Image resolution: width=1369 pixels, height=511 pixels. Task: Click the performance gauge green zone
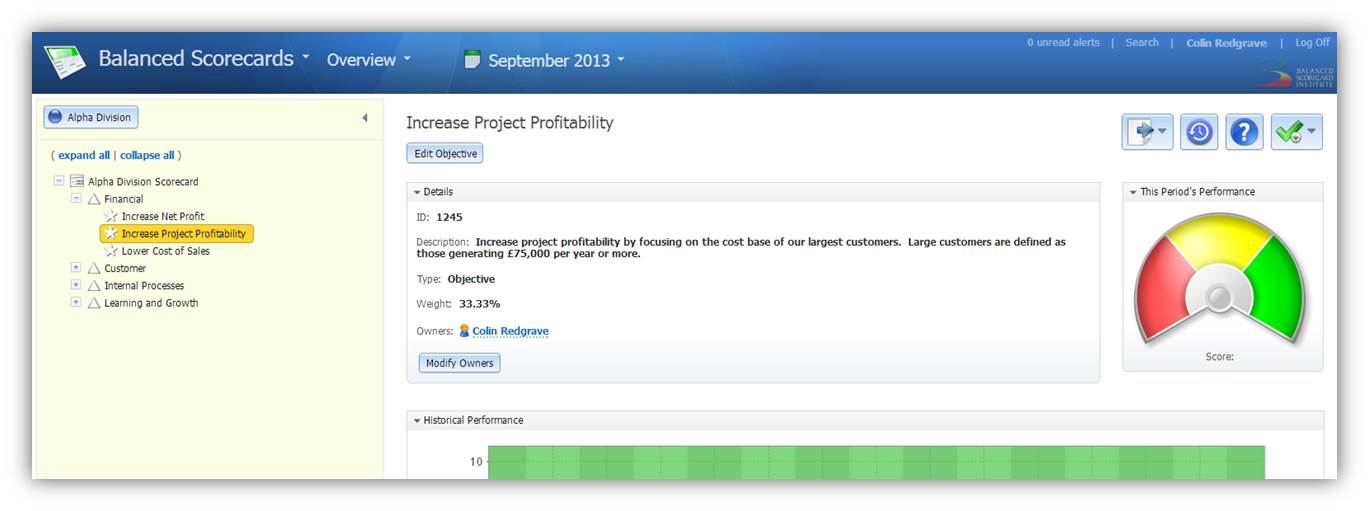point(1277,286)
